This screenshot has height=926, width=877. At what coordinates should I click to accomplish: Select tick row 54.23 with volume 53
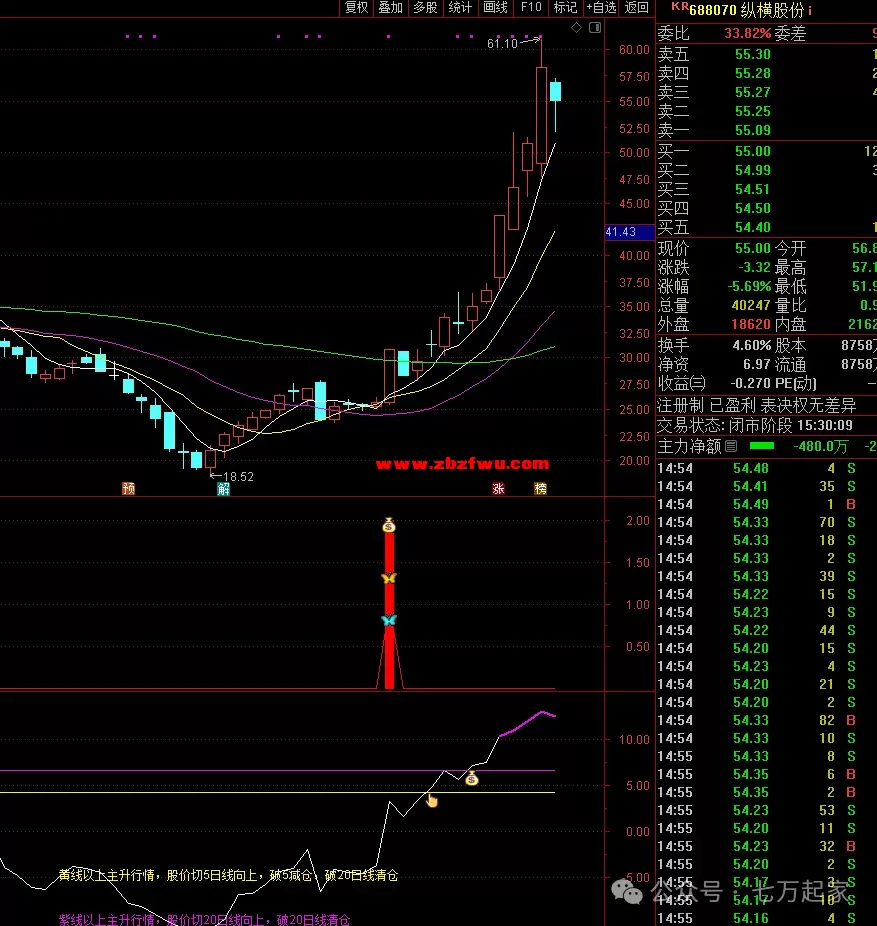coord(767,810)
